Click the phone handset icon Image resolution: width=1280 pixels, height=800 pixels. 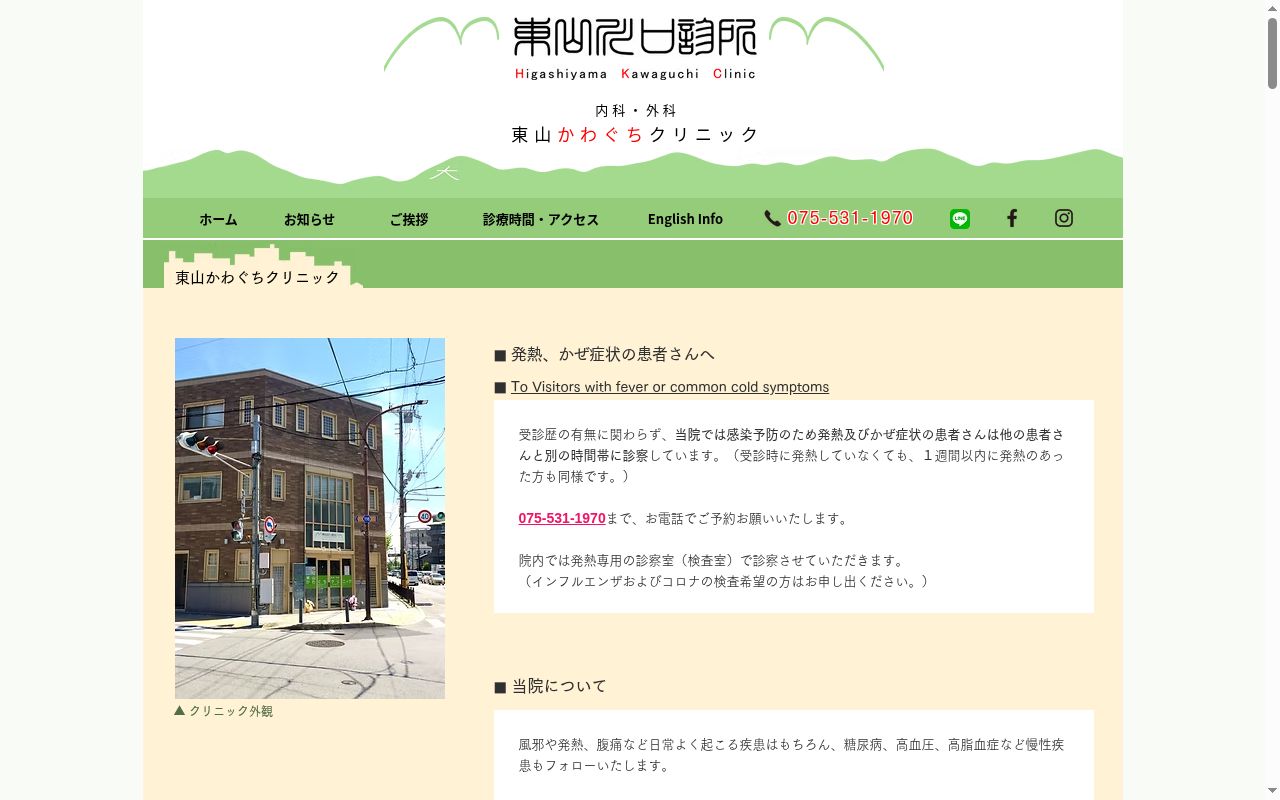click(x=772, y=218)
